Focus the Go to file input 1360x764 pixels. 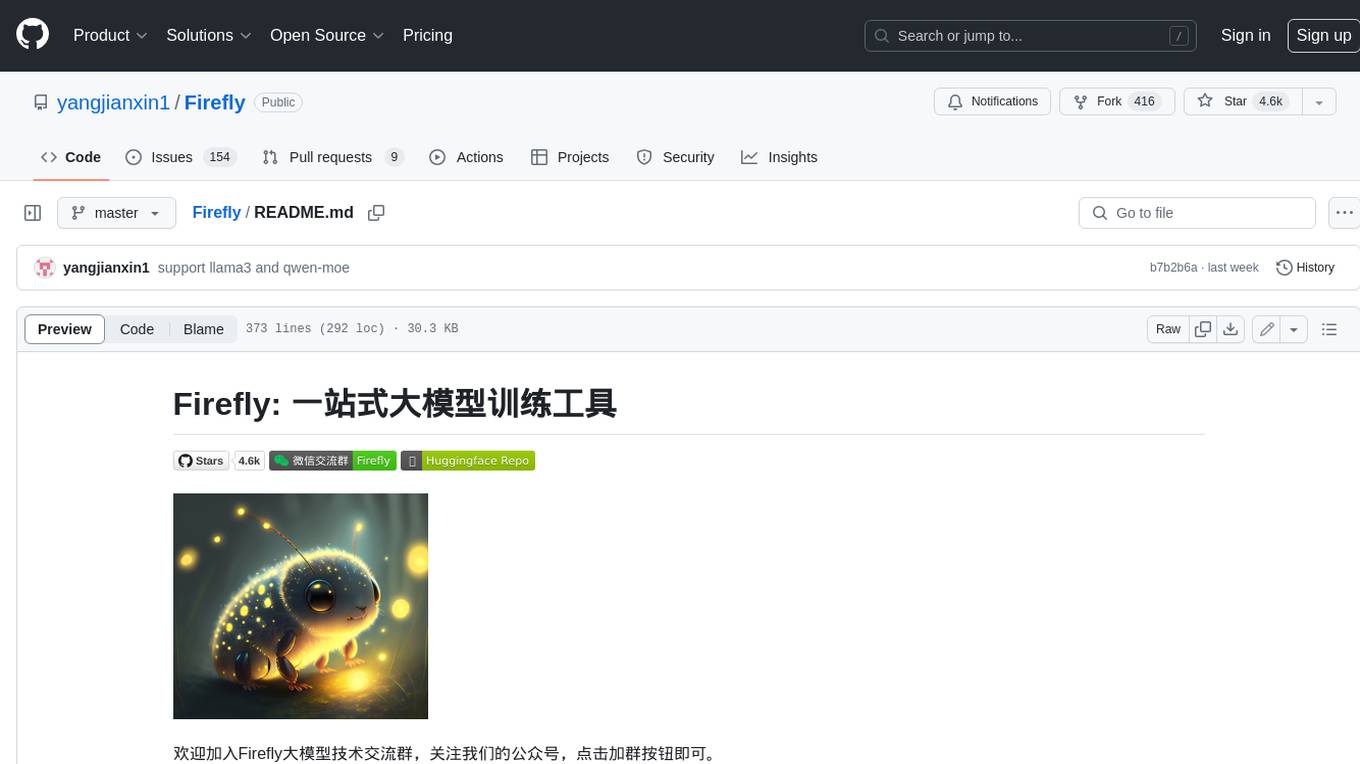tap(1197, 213)
